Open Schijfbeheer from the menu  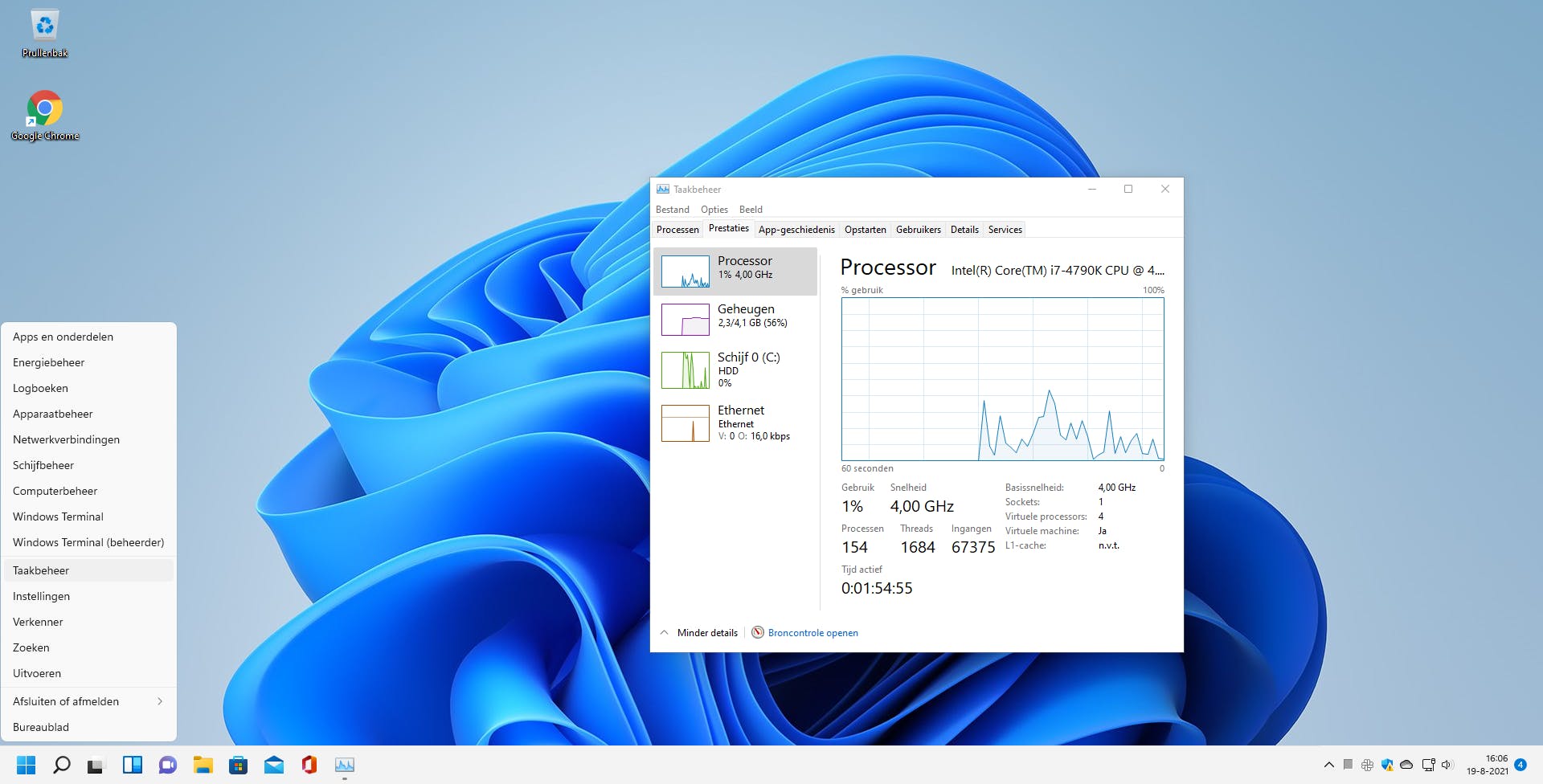tap(88, 466)
